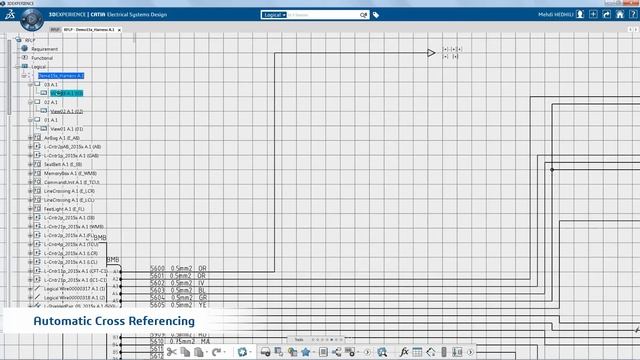This screenshot has width=640, height=360.
Task: Click the measure tool icon near toolbar end
Action: coord(458,352)
